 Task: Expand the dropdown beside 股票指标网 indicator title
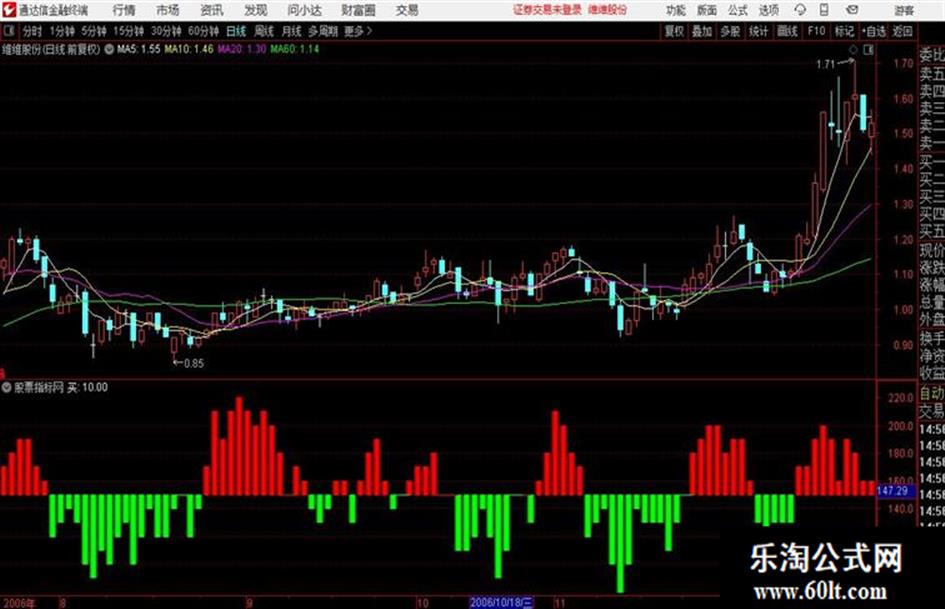coord(7,387)
